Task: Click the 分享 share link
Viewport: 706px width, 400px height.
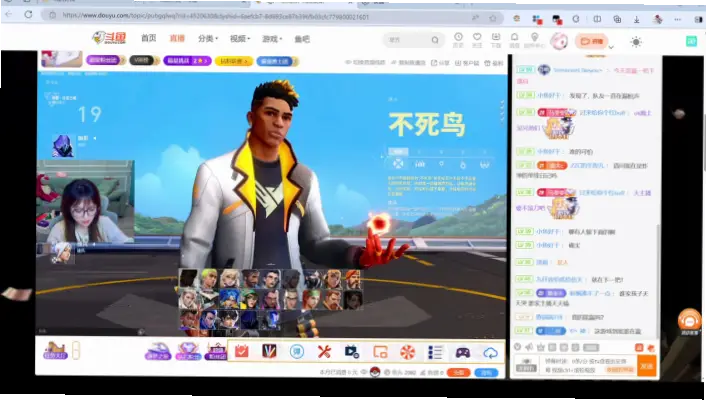Action: tap(440, 63)
